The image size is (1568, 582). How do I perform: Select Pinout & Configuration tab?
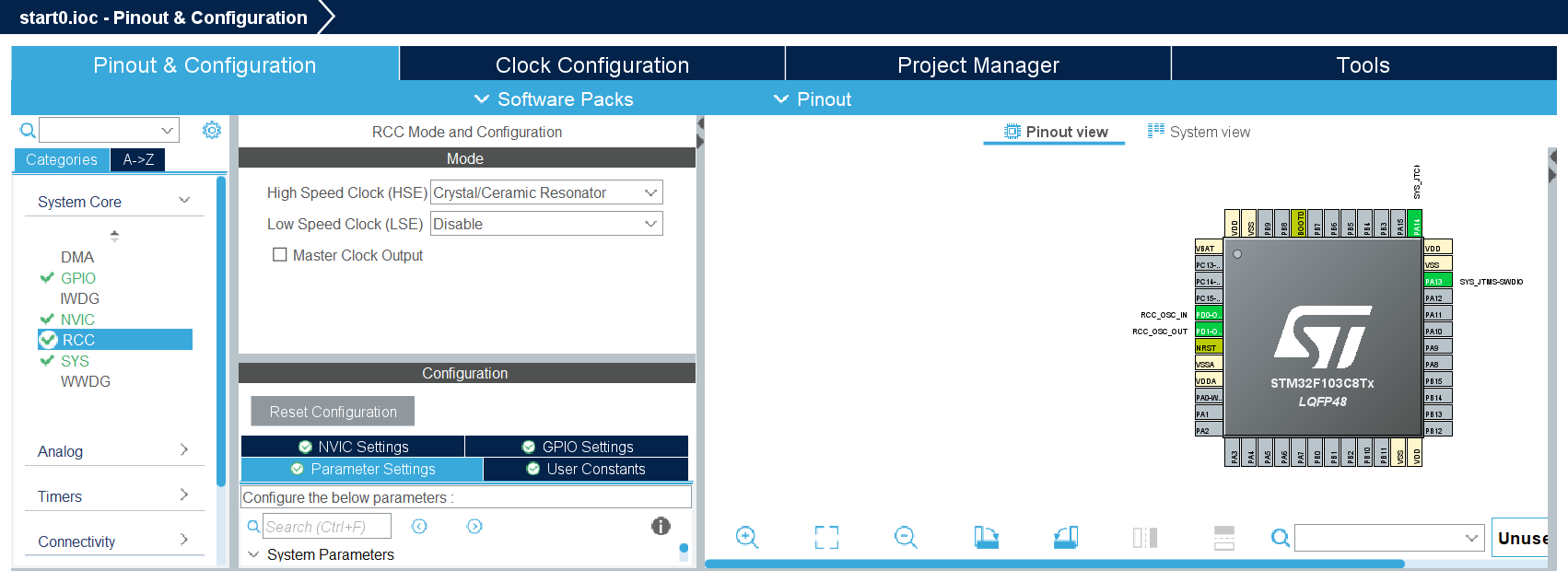tap(205, 64)
